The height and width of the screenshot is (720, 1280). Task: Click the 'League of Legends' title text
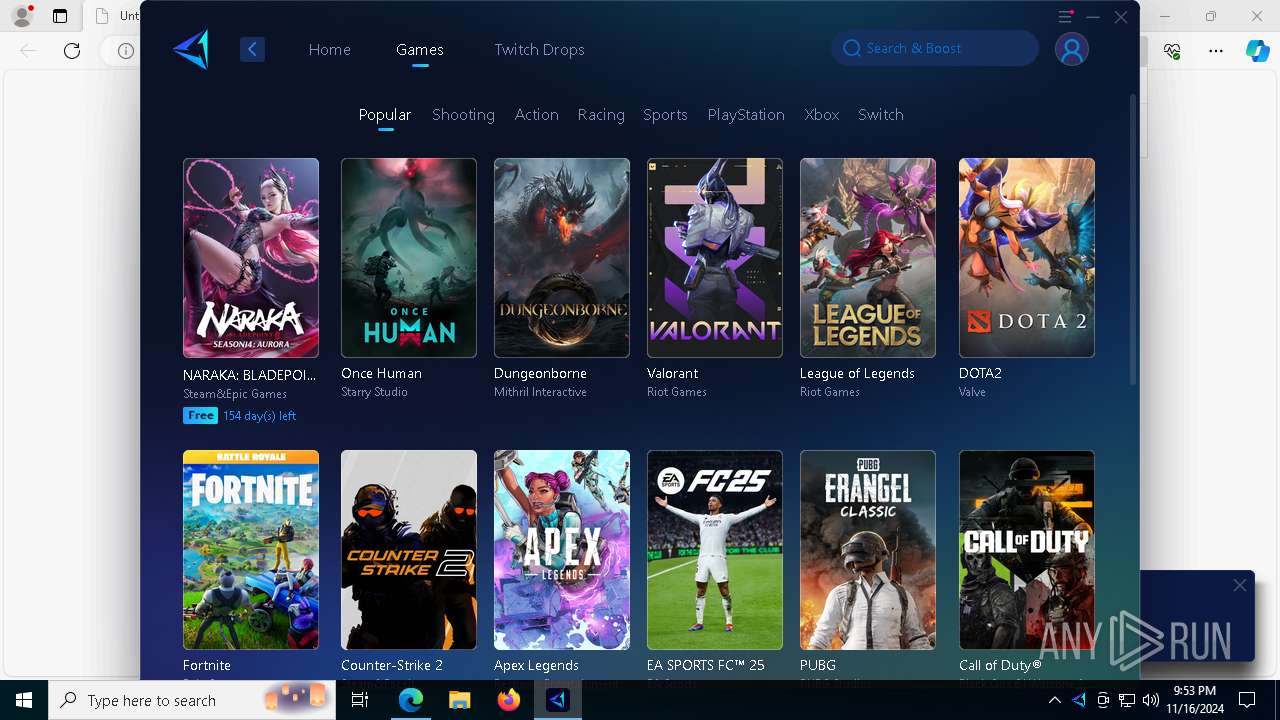[857, 373]
